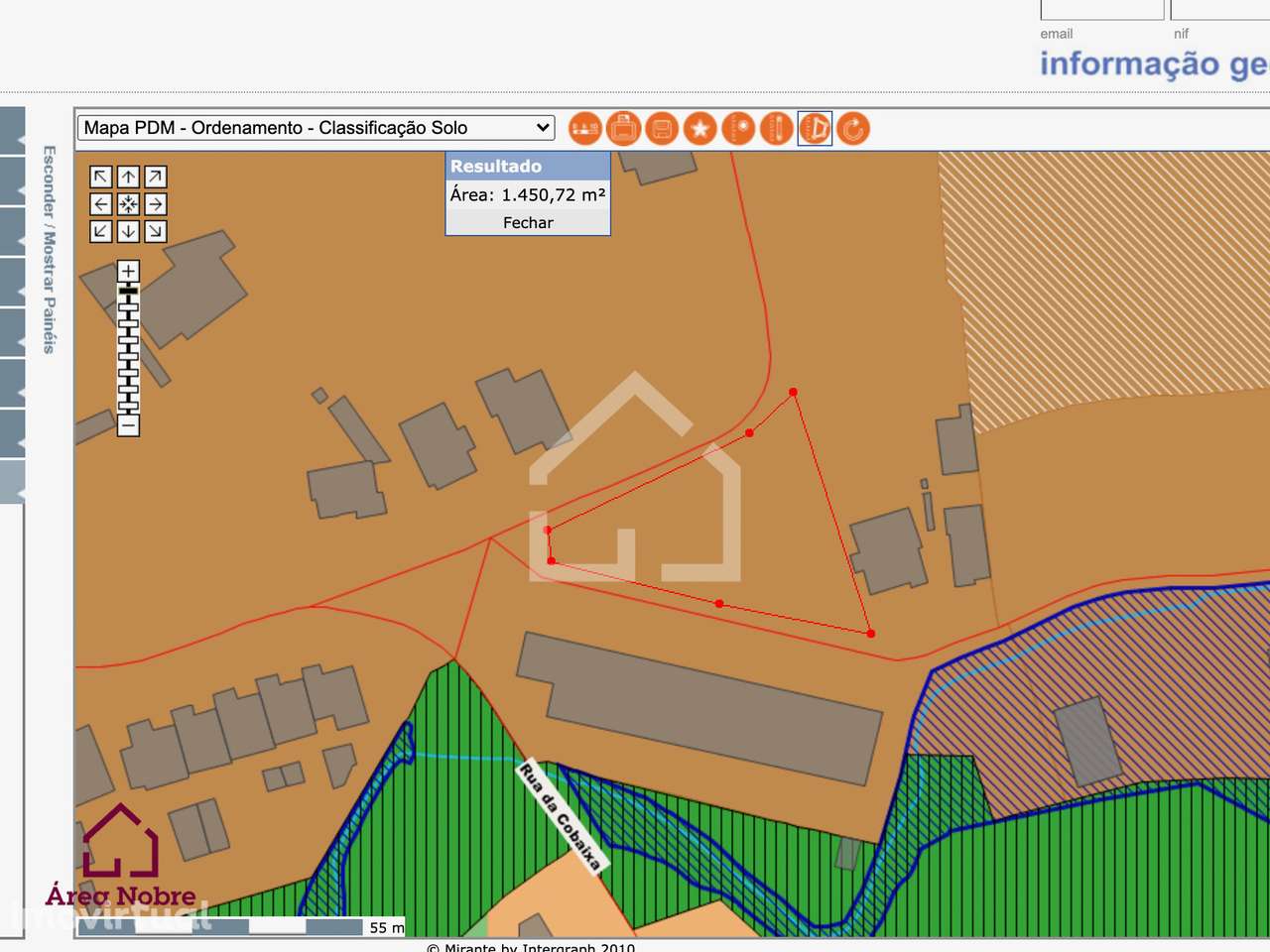Click the nif input field

click(x=1220, y=10)
